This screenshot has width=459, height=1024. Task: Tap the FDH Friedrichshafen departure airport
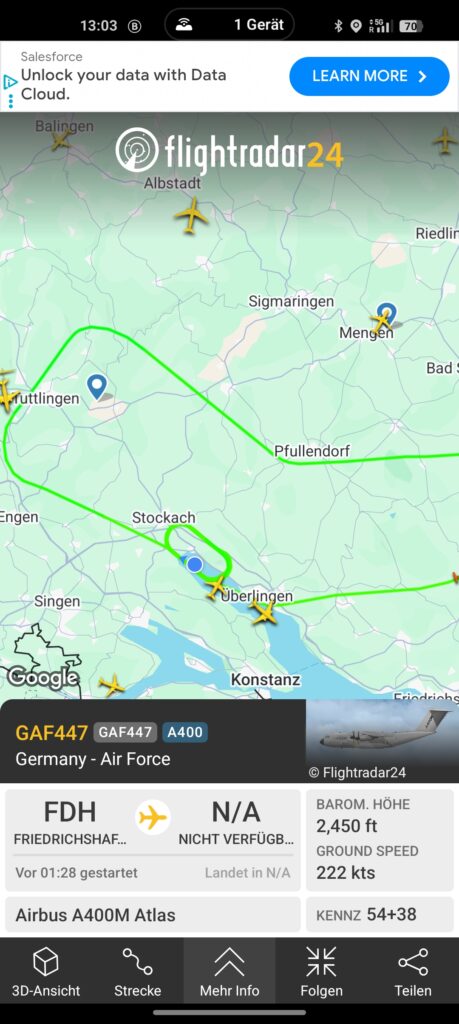[x=70, y=822]
